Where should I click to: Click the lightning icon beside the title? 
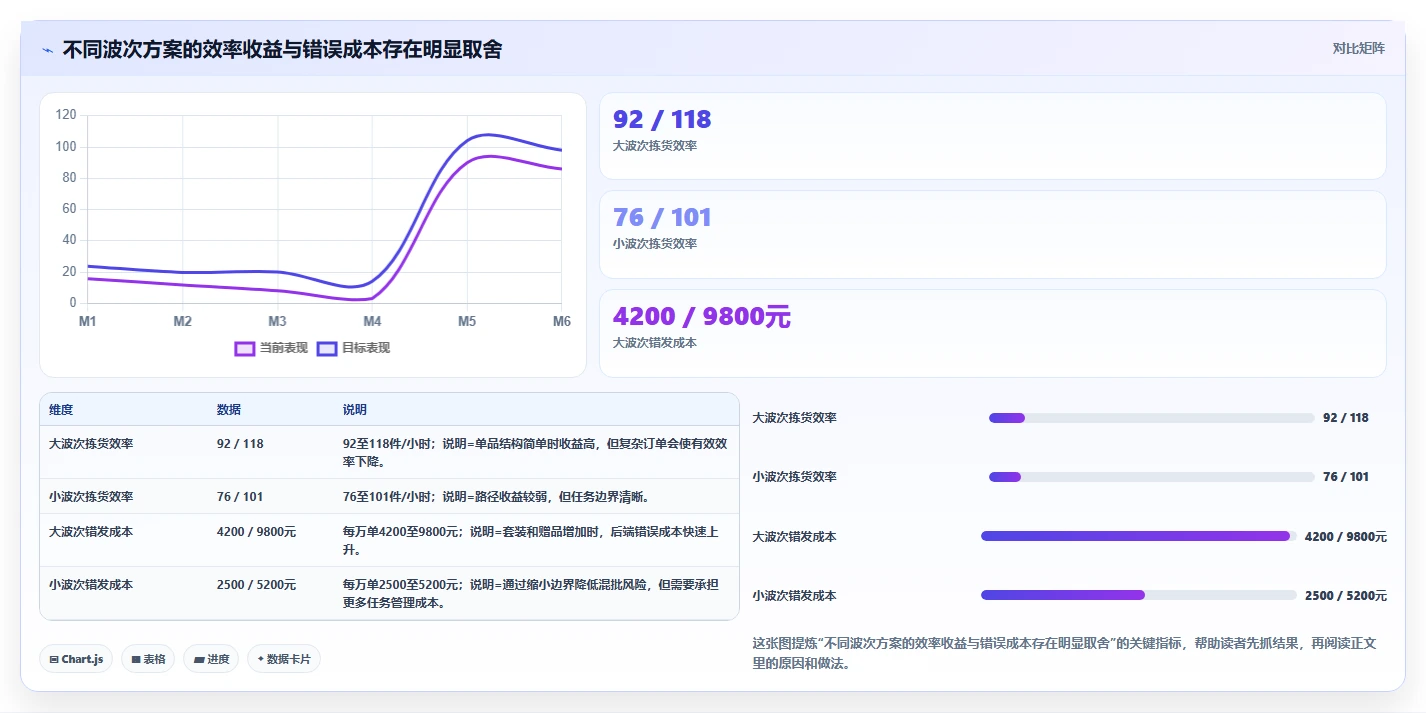47,49
